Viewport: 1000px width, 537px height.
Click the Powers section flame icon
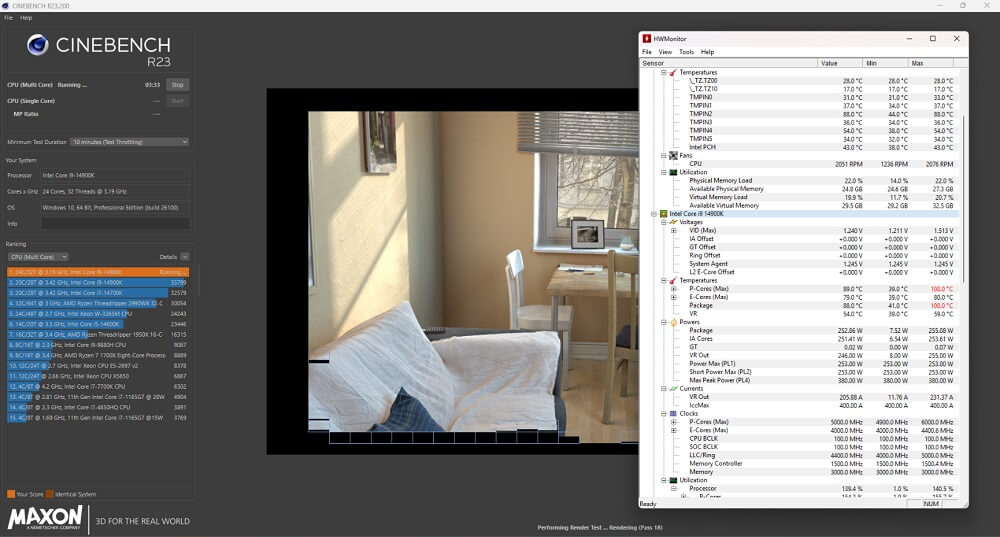coord(673,322)
